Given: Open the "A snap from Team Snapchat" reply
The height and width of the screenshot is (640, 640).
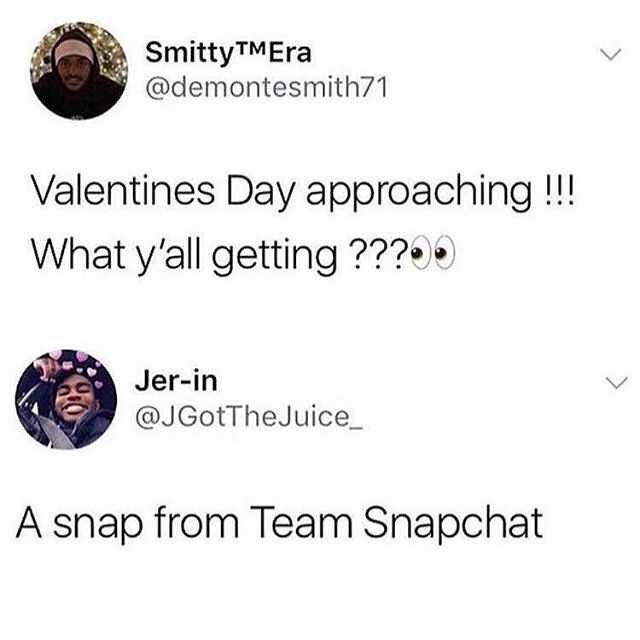Looking at the screenshot, I should (x=280, y=522).
